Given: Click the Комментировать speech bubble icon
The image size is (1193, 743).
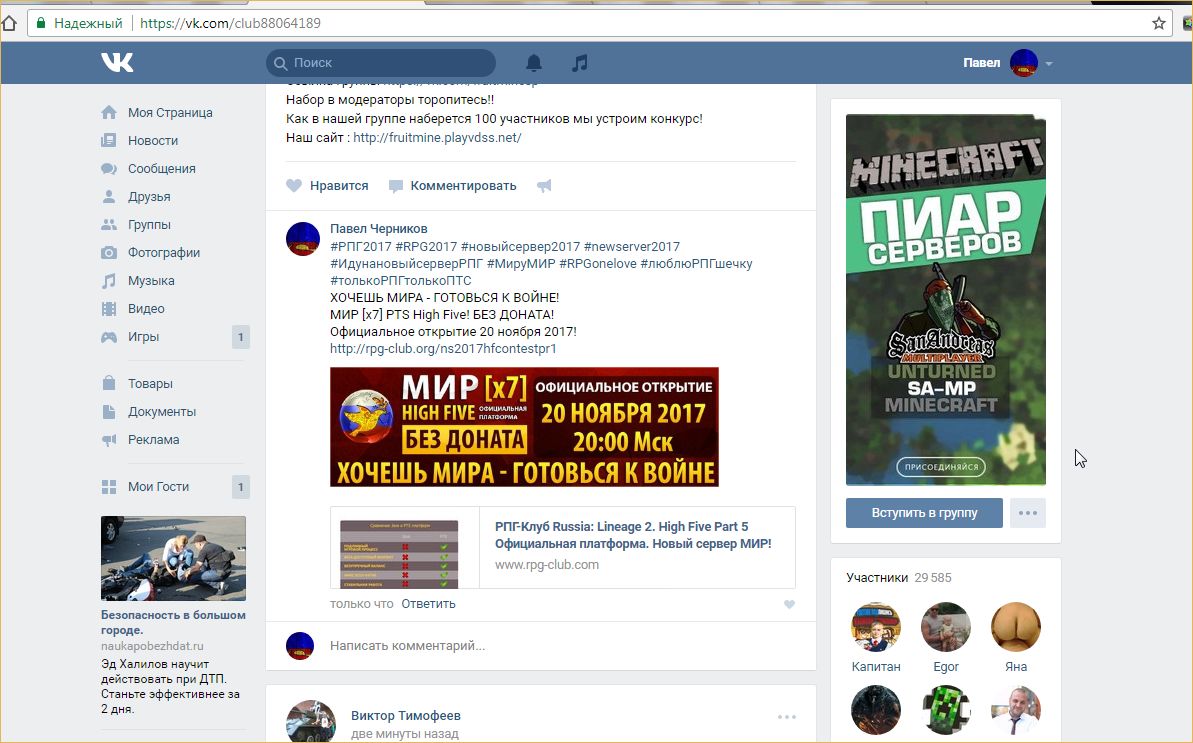Looking at the screenshot, I should 396,186.
